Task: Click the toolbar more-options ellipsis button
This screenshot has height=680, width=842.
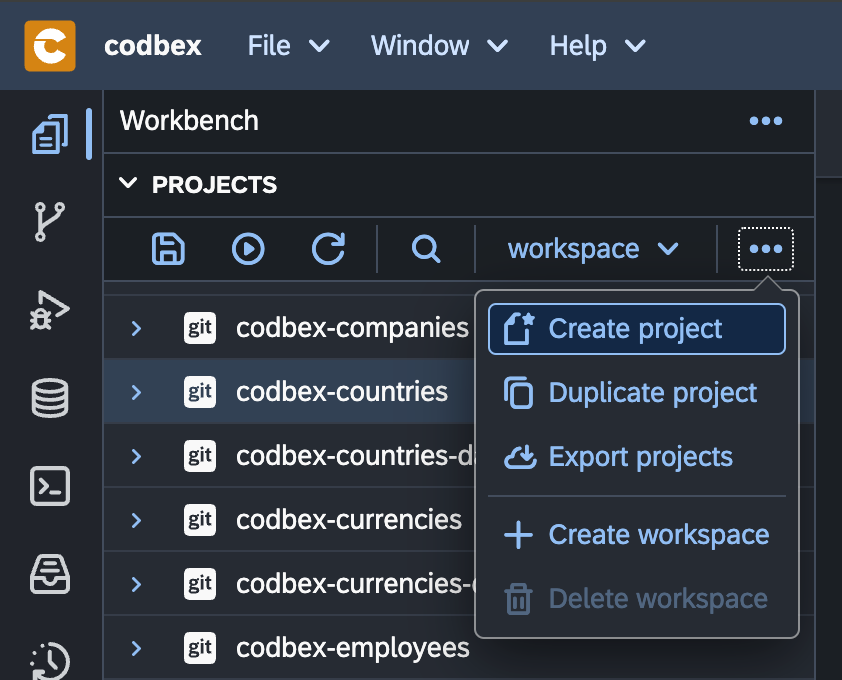Action: click(766, 249)
